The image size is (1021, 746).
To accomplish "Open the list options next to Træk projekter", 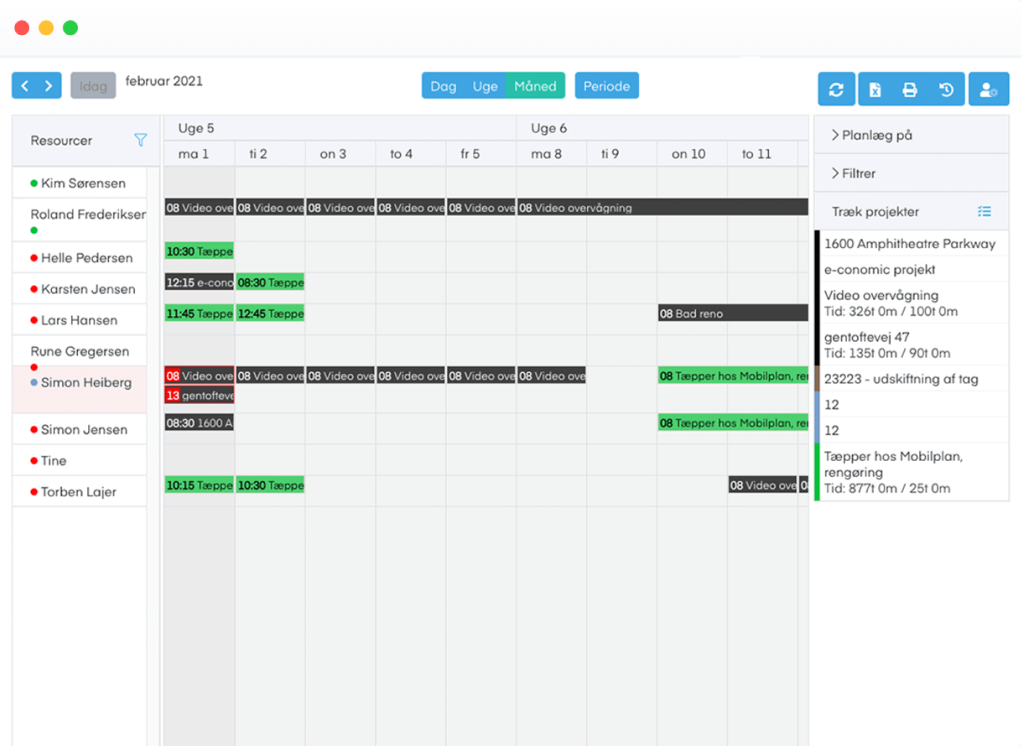I will point(984,211).
